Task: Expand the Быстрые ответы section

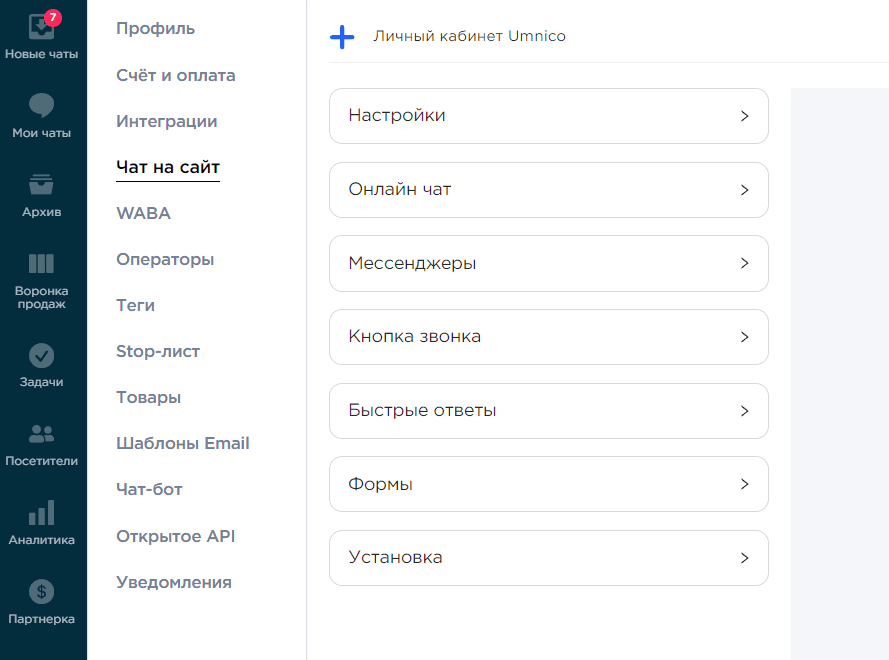Action: point(548,411)
